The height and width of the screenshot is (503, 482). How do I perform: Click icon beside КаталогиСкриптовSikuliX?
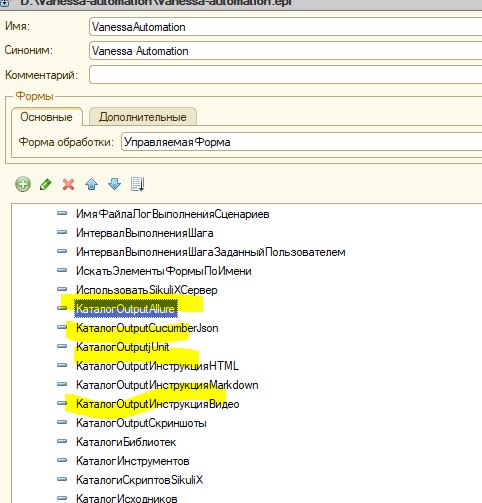coord(62,479)
